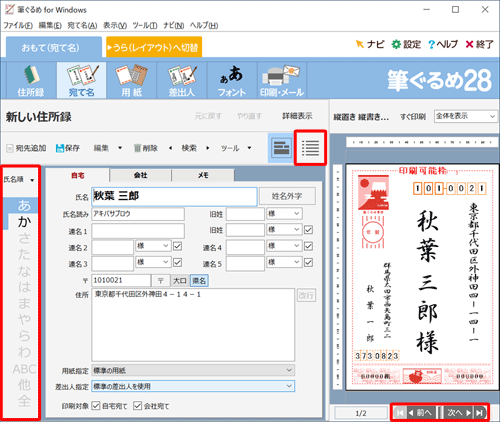The width and height of the screenshot is (500, 422).
Task: Click the 〒 postal lookup button
Action: point(161,281)
